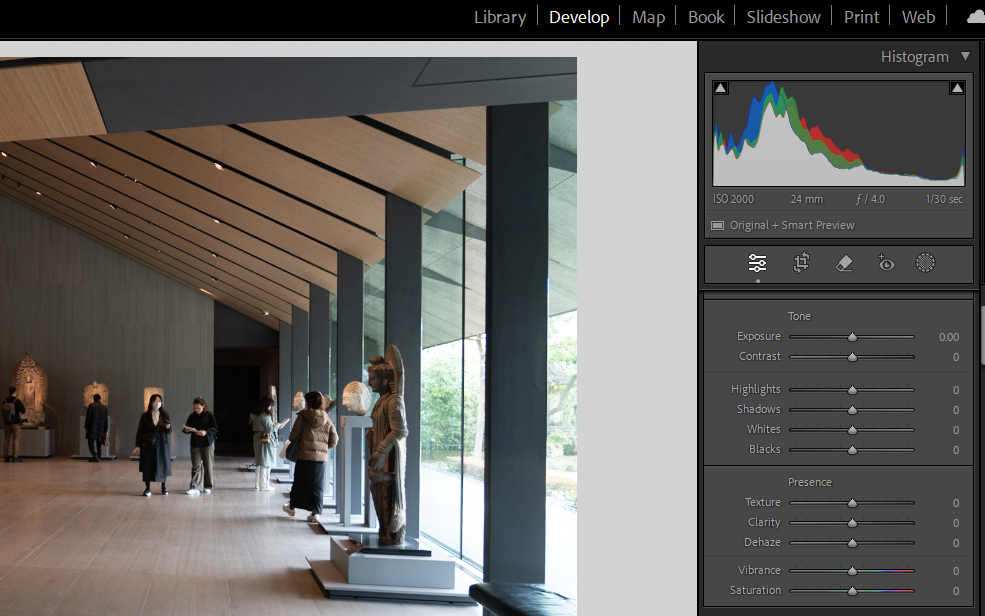Viewport: 985px width, 616px height.
Task: Click the histogram graph area
Action: point(839,133)
